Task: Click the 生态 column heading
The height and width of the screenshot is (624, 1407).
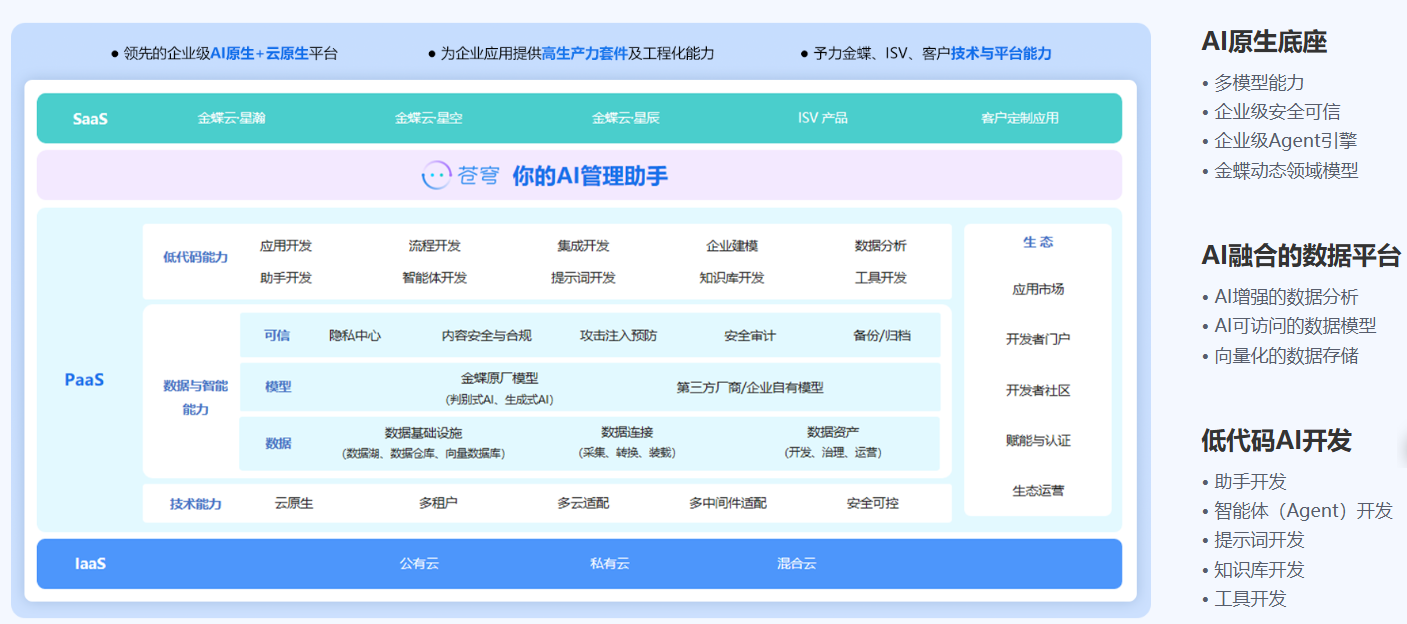Action: point(1038,242)
